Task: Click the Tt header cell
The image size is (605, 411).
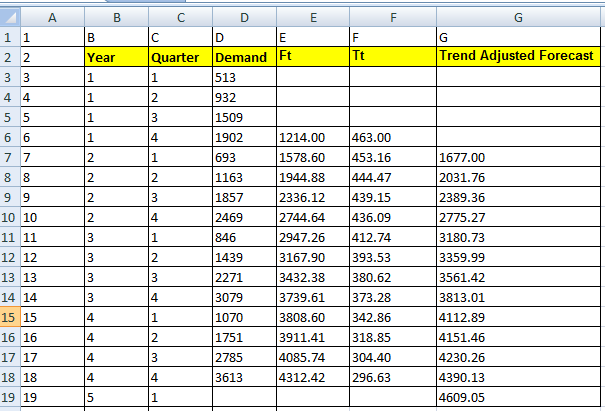Action: (392, 57)
